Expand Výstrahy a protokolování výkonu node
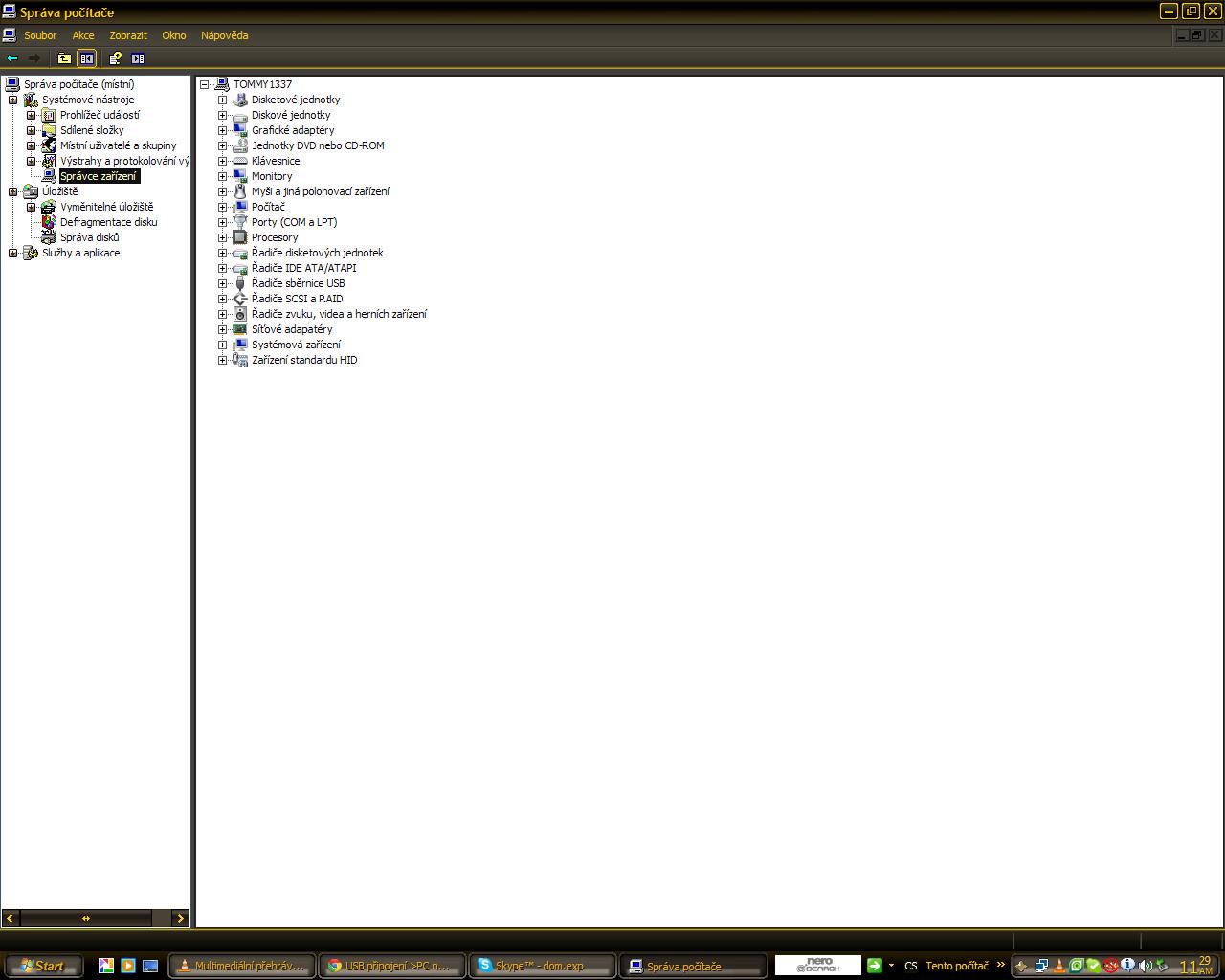The height and width of the screenshot is (980, 1225). [x=32, y=161]
